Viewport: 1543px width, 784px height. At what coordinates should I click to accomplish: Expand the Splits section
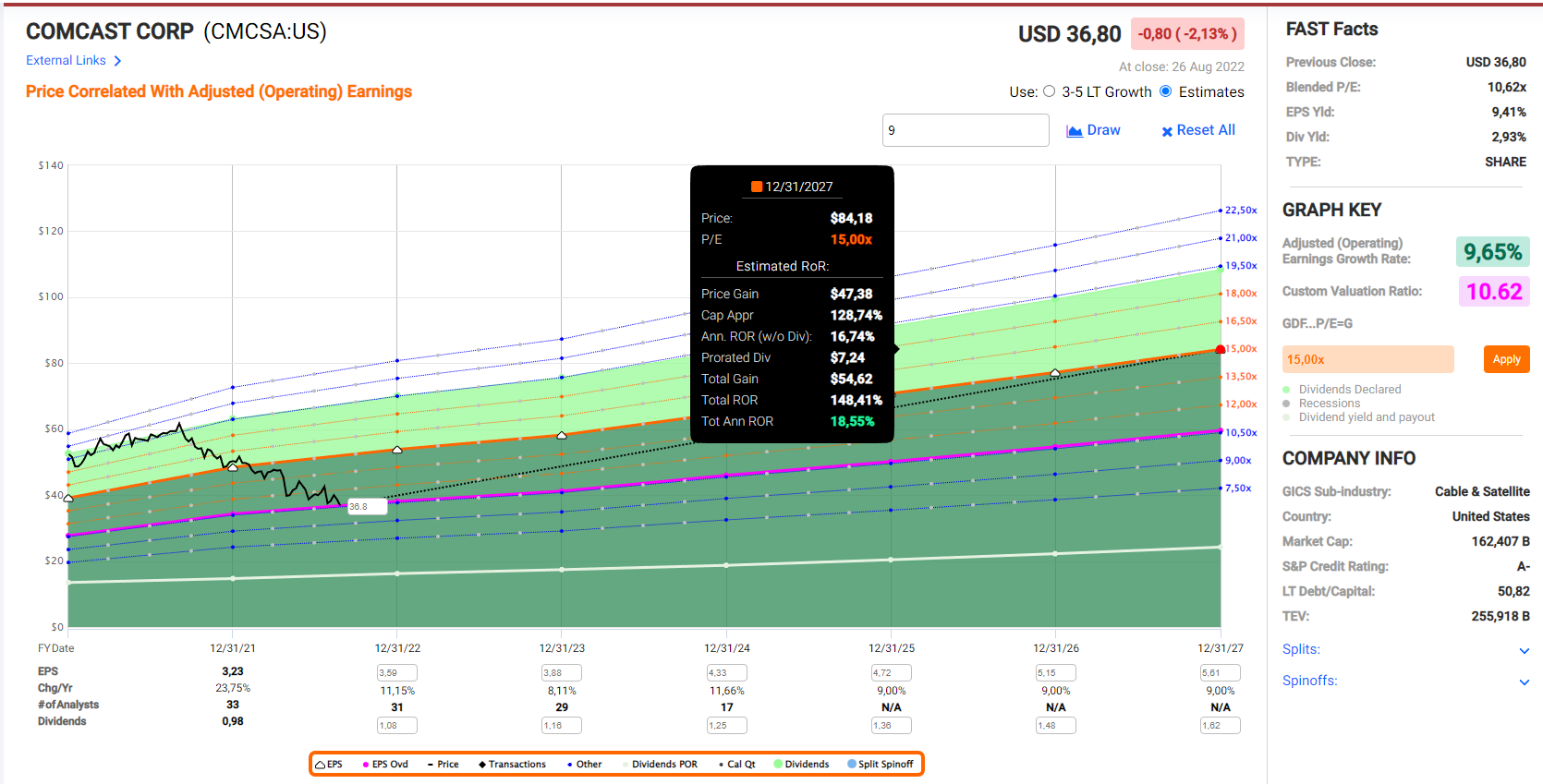click(1524, 650)
